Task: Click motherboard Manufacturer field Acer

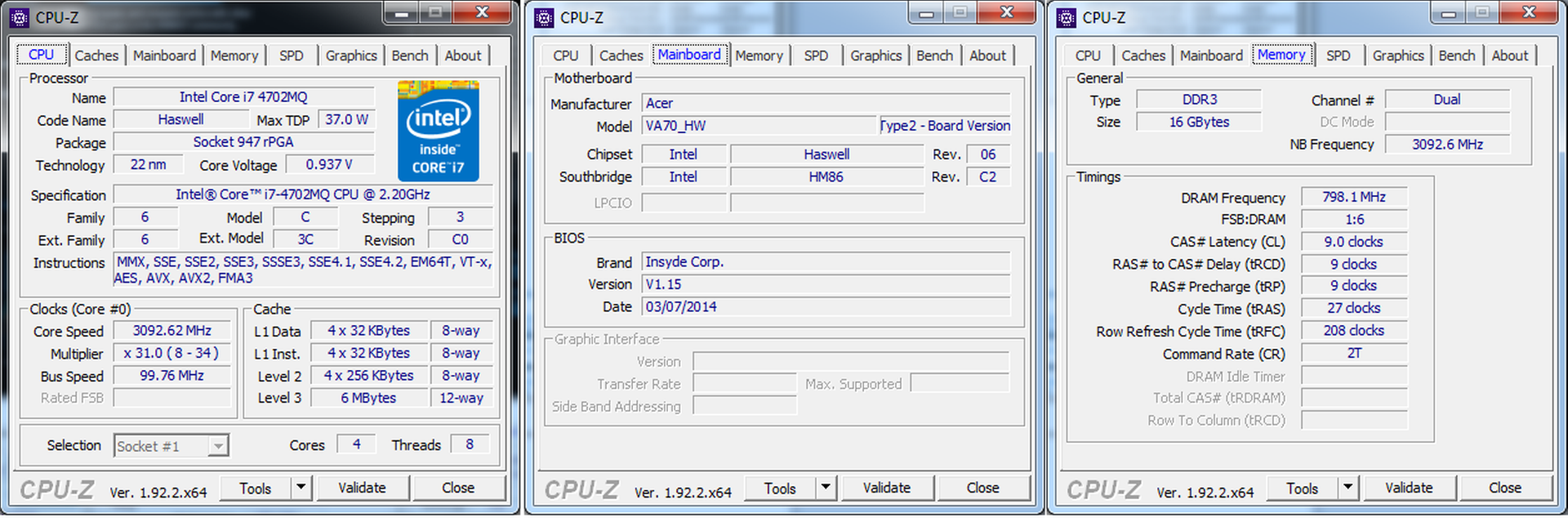Action: (826, 103)
